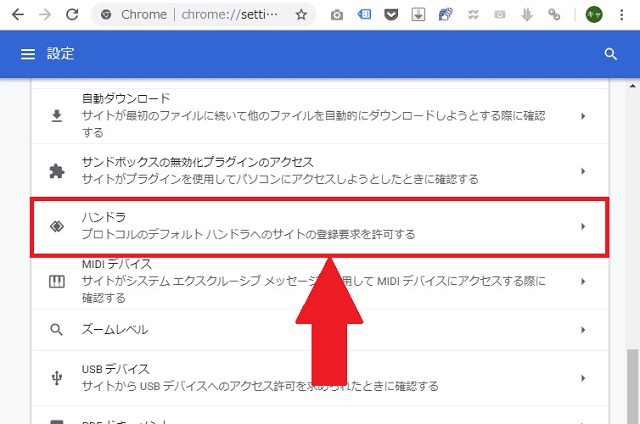This screenshot has height=424, width=640.
Task: Expand the MIDI デバイス row arrow
Action: (583, 282)
